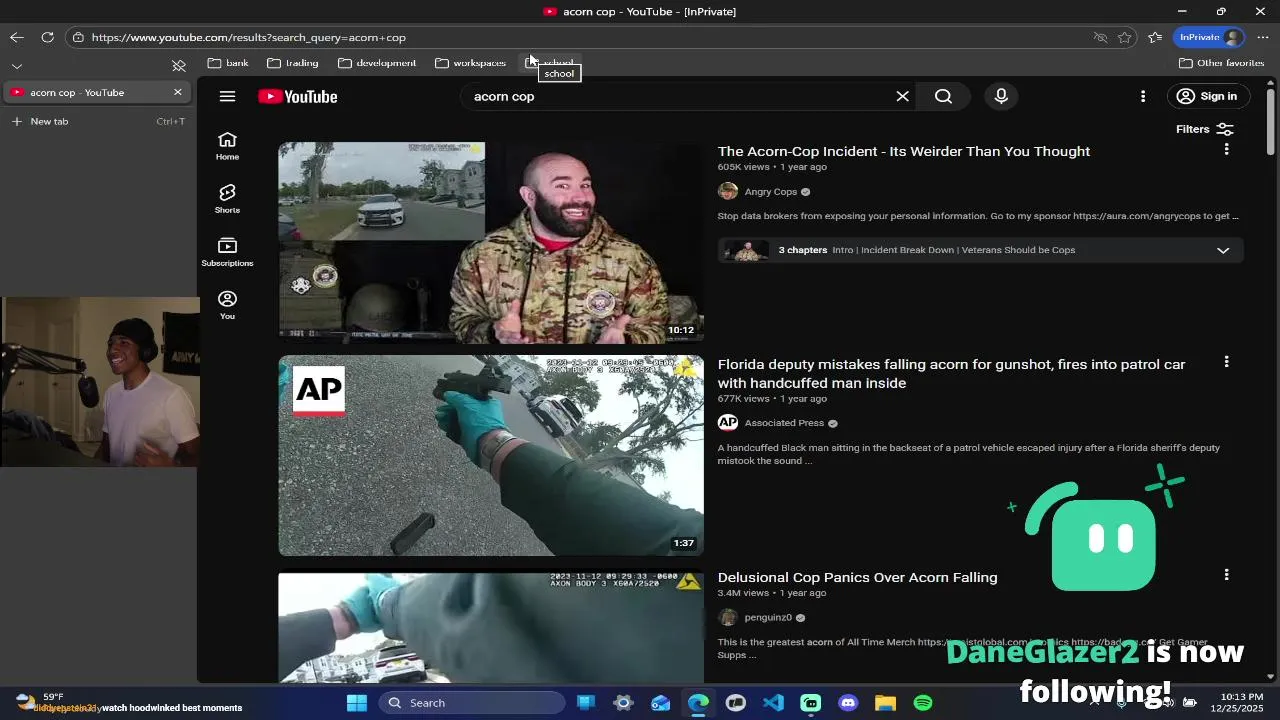Visit the penguinz0 channel
This screenshot has height=720, width=1280.
768,617
